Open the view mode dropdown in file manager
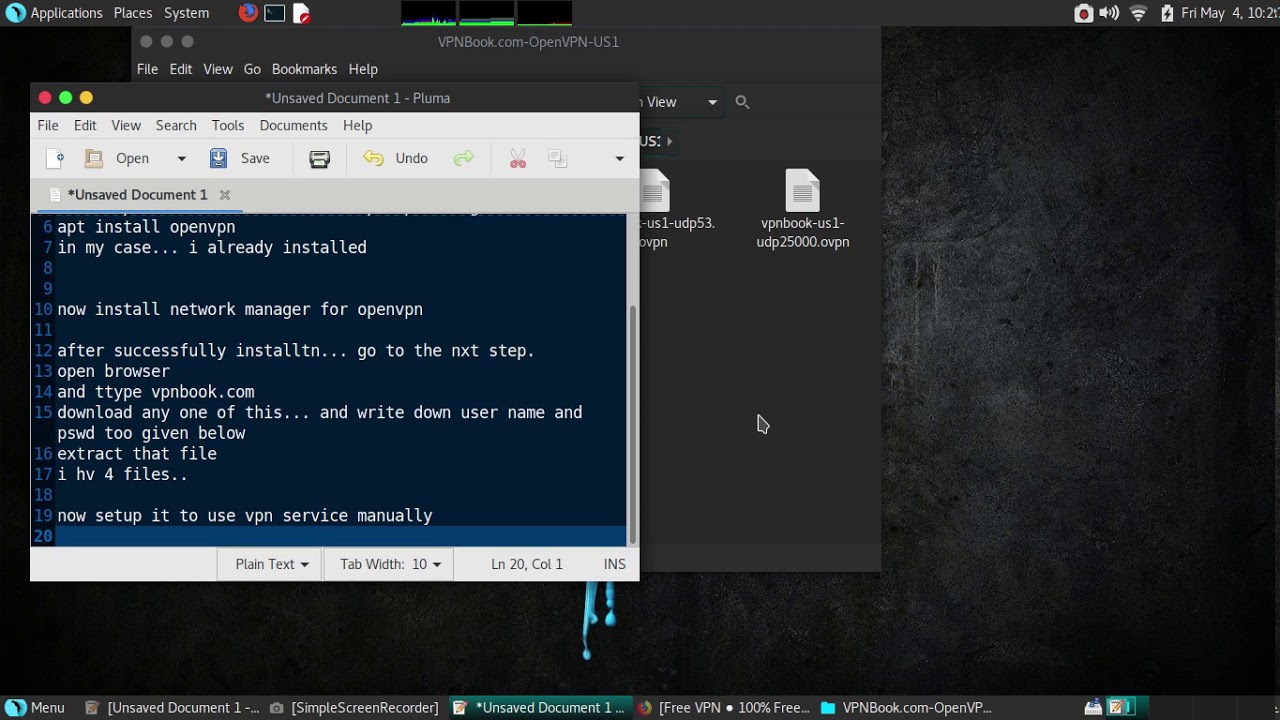 (x=680, y=102)
